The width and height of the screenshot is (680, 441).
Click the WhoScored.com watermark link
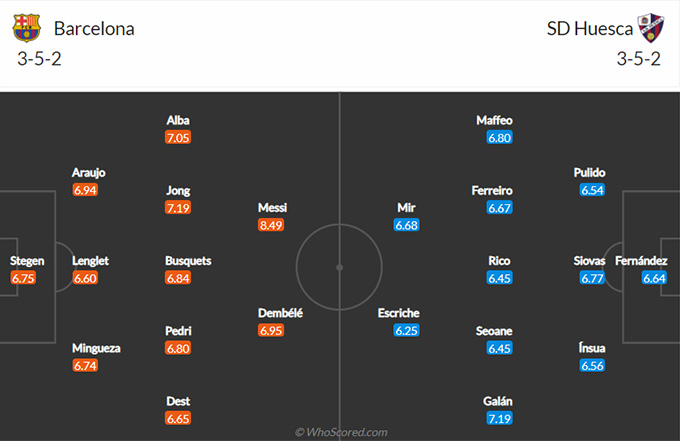(x=341, y=432)
